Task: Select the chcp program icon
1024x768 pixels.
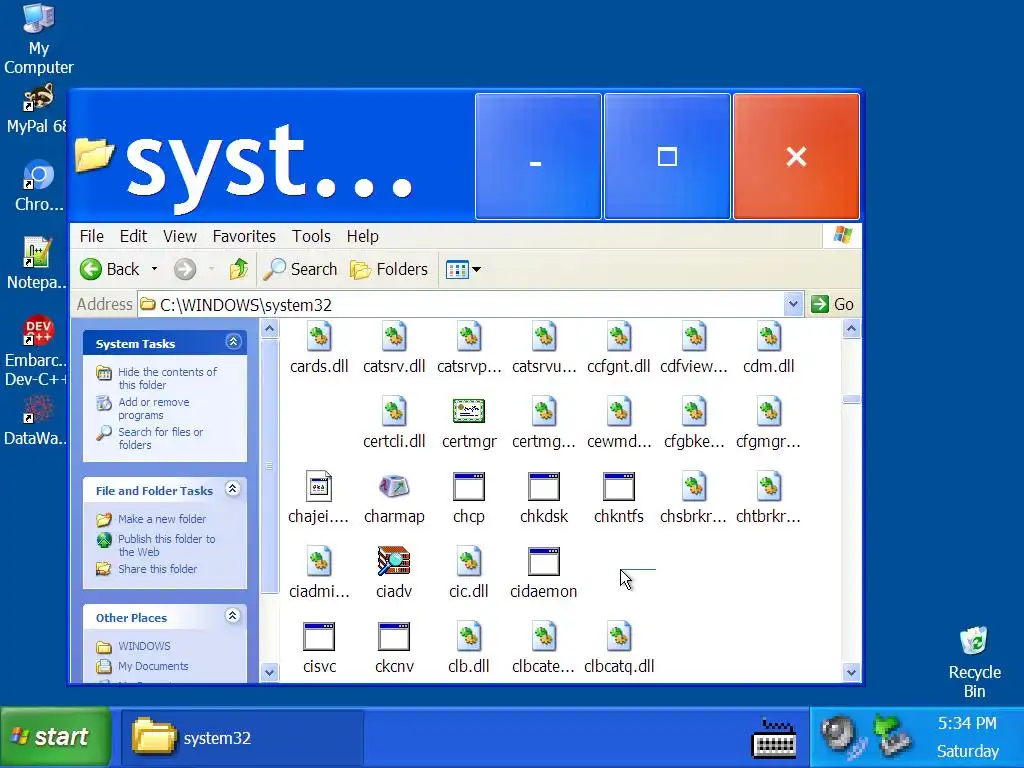Action: point(469,487)
